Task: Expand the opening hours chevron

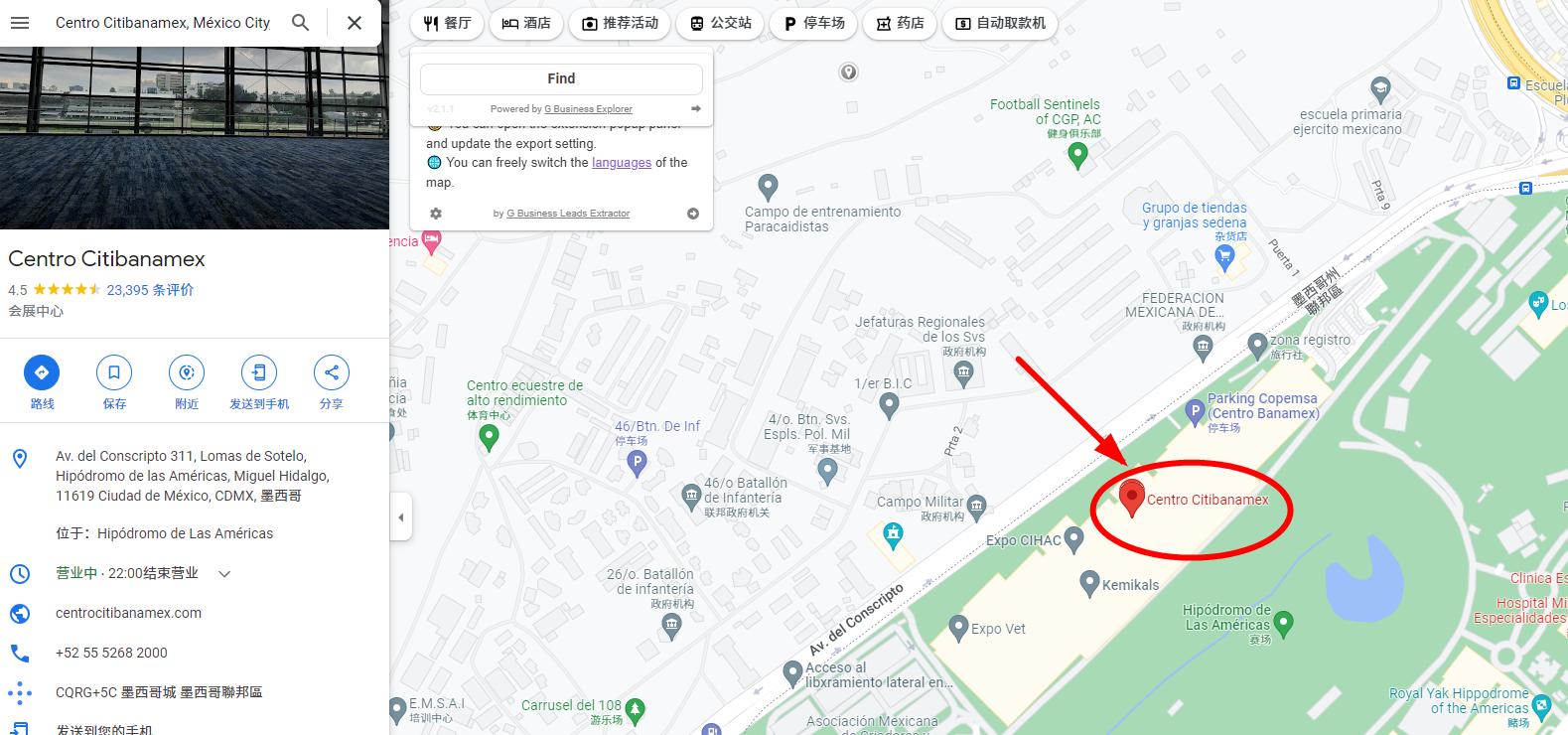Action: click(x=224, y=573)
